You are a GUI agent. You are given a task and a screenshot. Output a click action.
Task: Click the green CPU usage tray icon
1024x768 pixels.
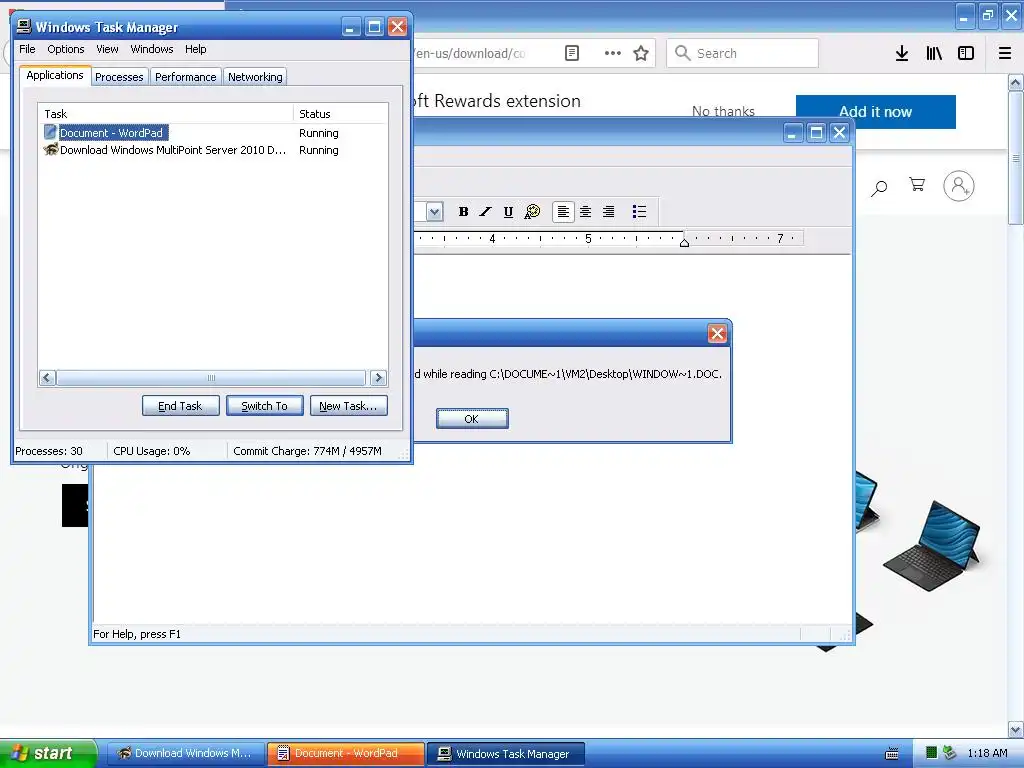point(932,753)
